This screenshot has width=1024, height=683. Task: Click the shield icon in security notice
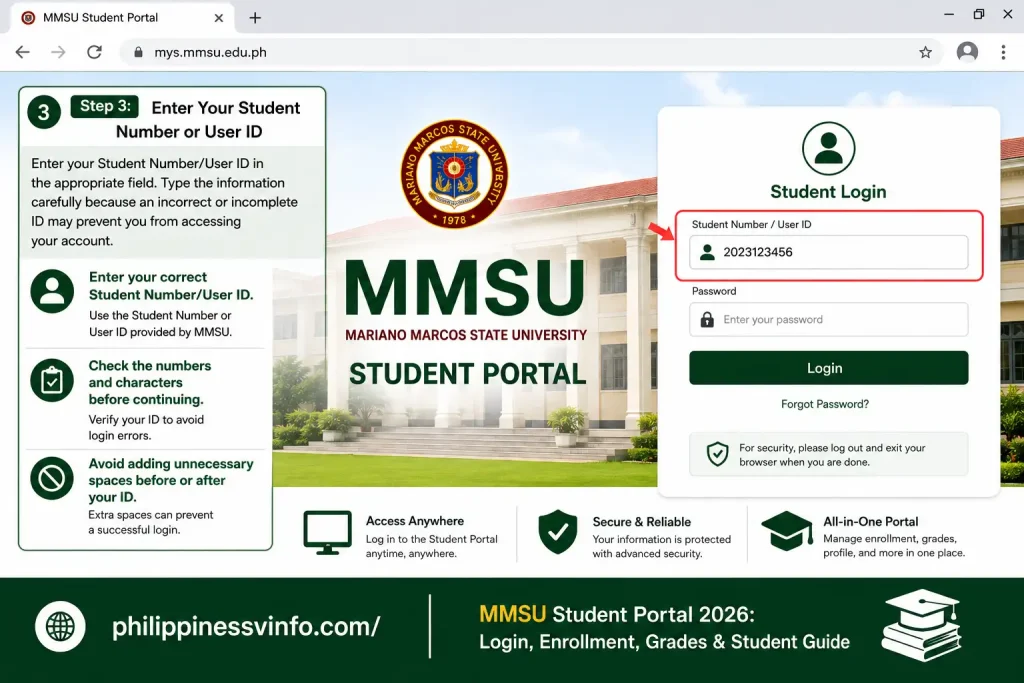coord(718,454)
